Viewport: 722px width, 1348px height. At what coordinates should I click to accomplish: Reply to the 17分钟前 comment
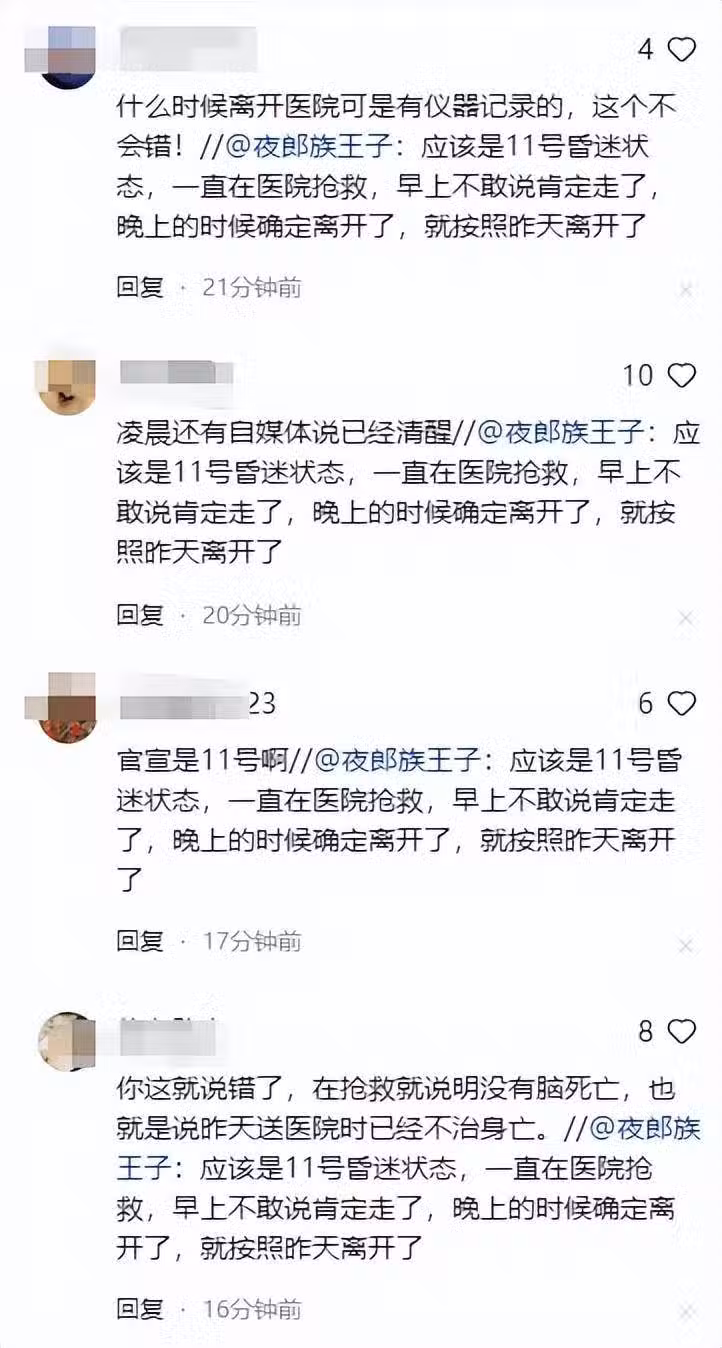(x=140, y=941)
